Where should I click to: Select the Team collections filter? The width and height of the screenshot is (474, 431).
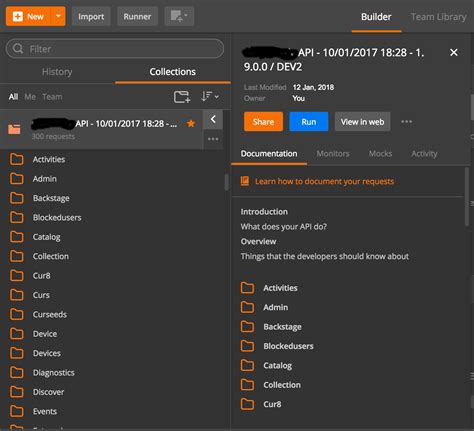(x=52, y=97)
